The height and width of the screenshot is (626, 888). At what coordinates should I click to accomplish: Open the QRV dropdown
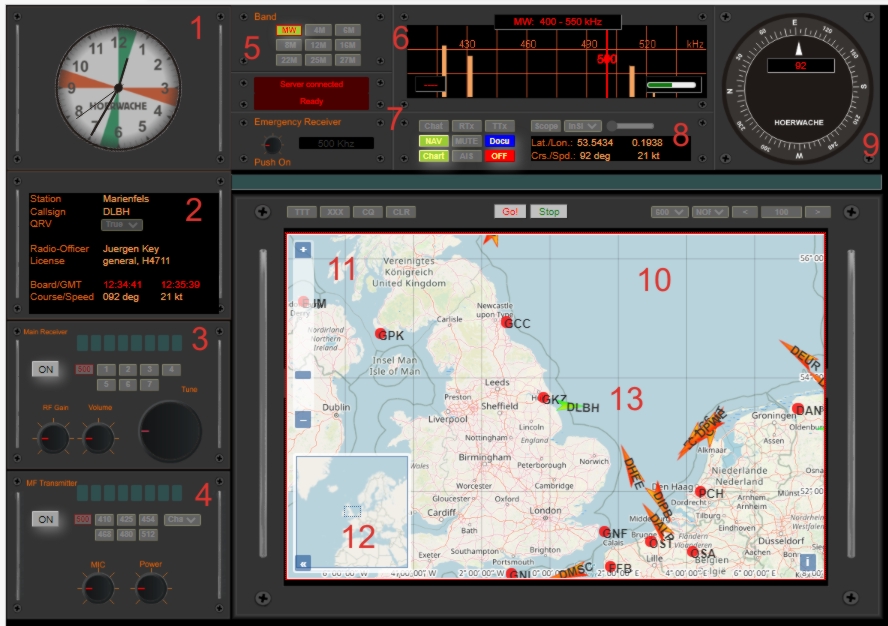pyautogui.click(x=123, y=225)
